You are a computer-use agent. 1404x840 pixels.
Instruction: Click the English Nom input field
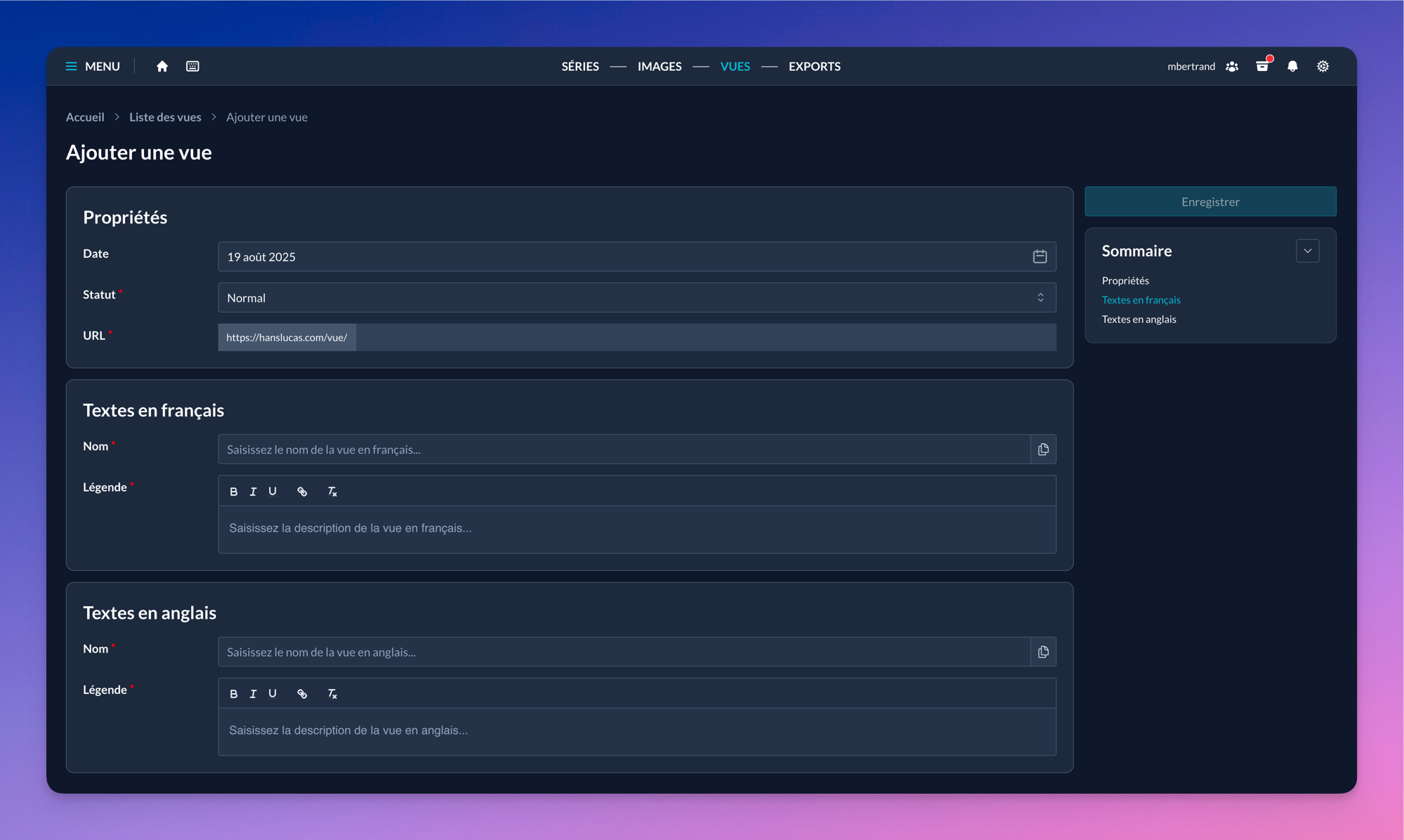tap(624, 652)
